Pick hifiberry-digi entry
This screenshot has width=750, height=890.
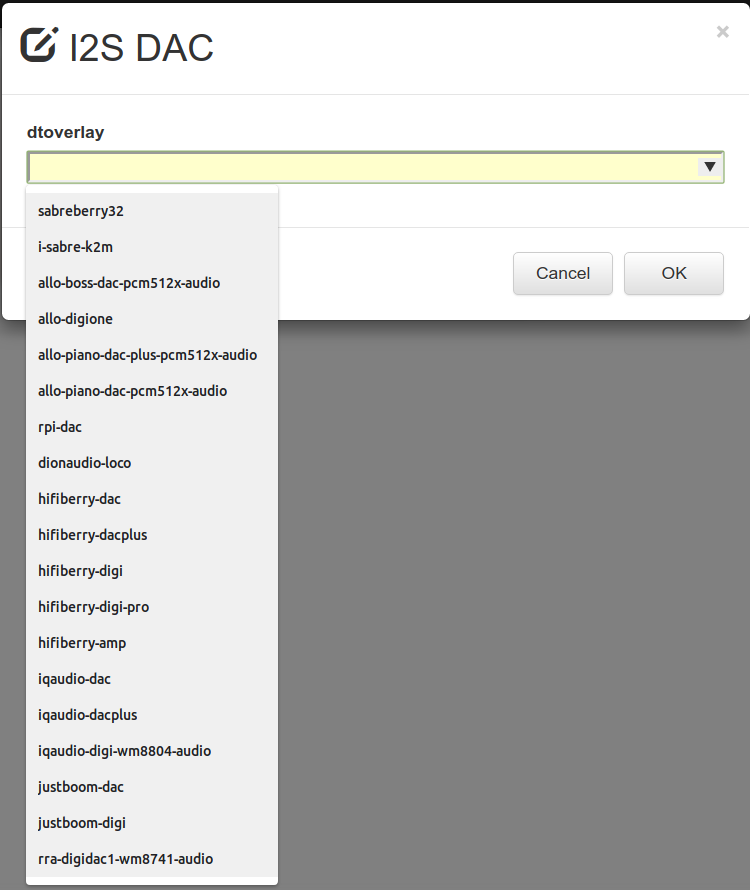152,571
